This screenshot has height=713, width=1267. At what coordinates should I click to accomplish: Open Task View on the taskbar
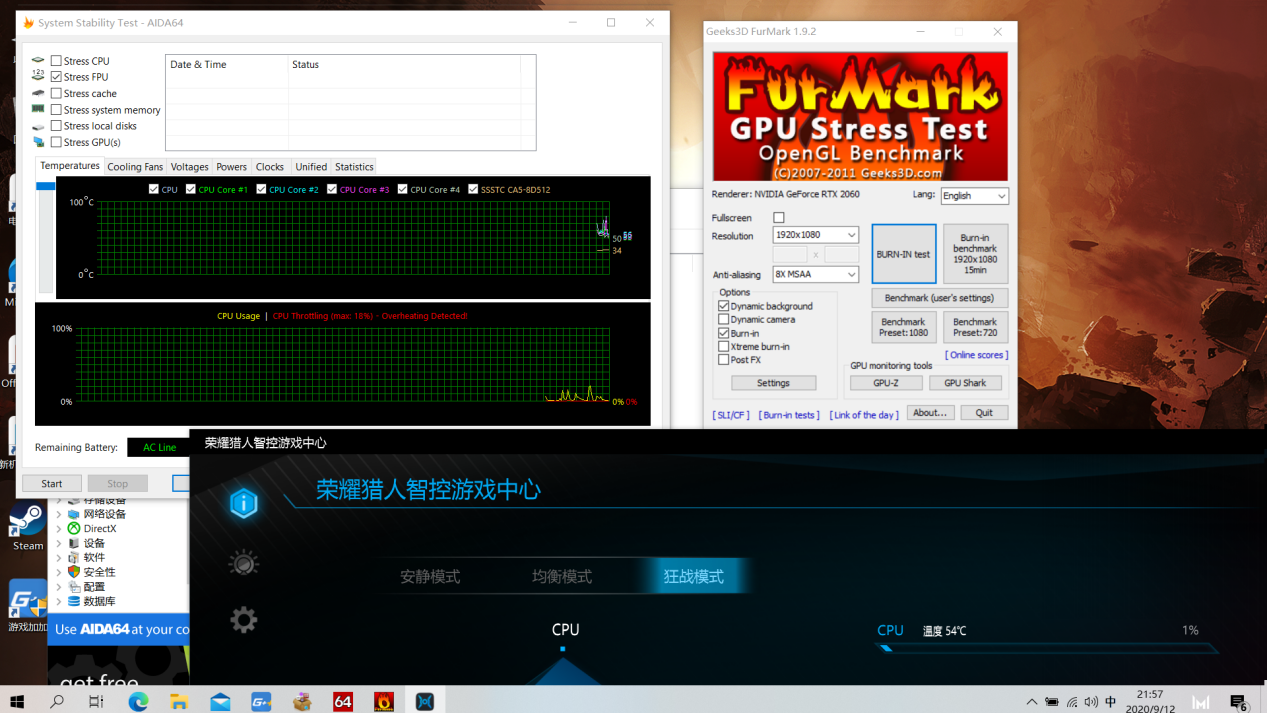point(96,701)
